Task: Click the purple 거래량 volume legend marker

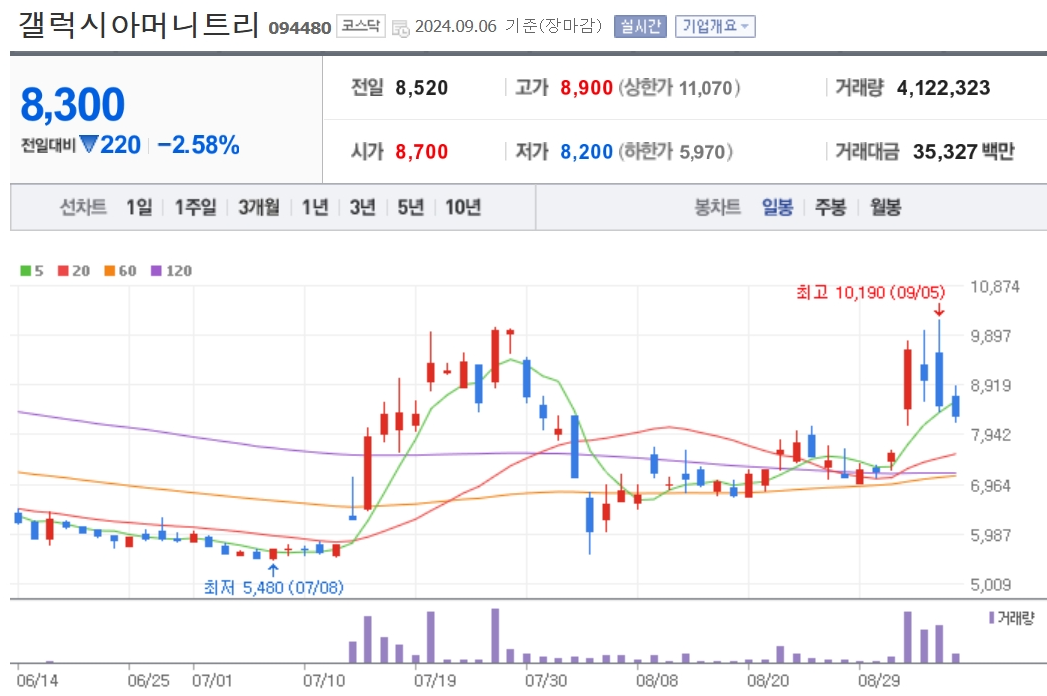Action: (x=992, y=618)
